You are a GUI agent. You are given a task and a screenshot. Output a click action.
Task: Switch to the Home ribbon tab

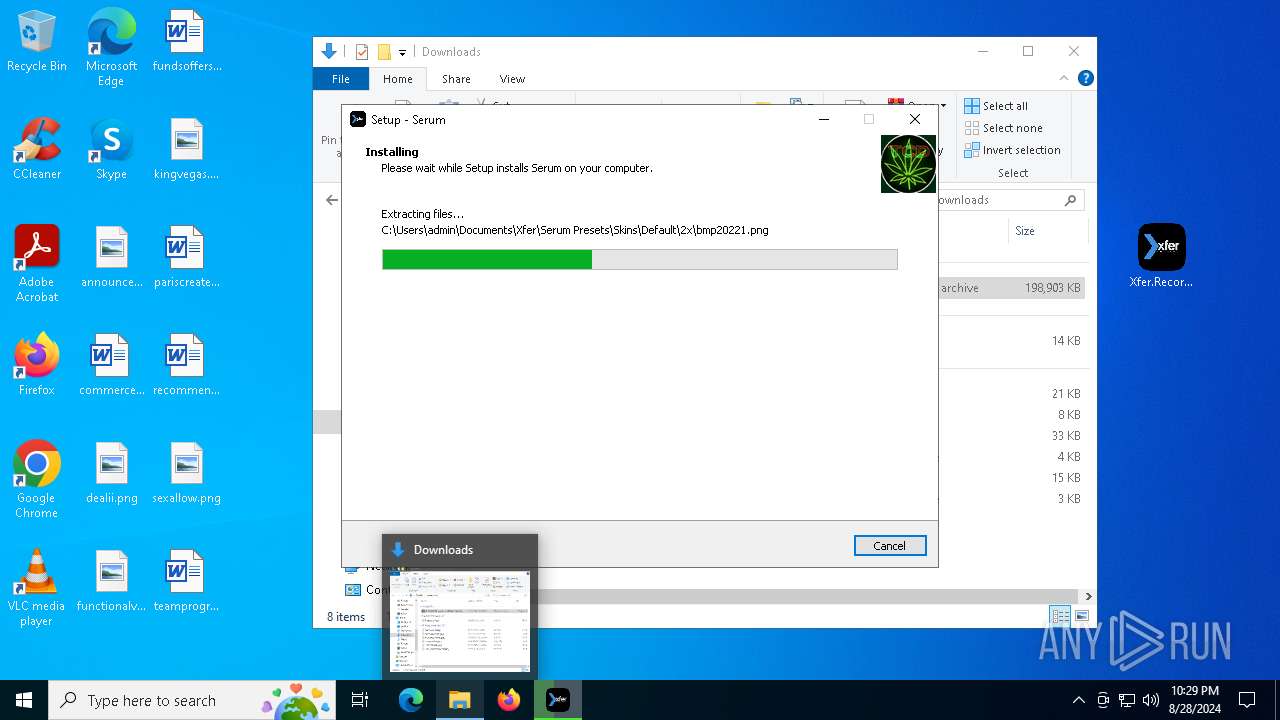(398, 79)
